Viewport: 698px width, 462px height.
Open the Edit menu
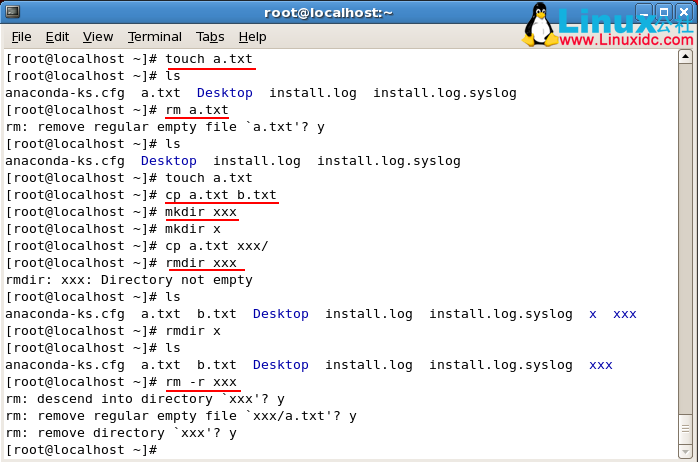(x=57, y=36)
